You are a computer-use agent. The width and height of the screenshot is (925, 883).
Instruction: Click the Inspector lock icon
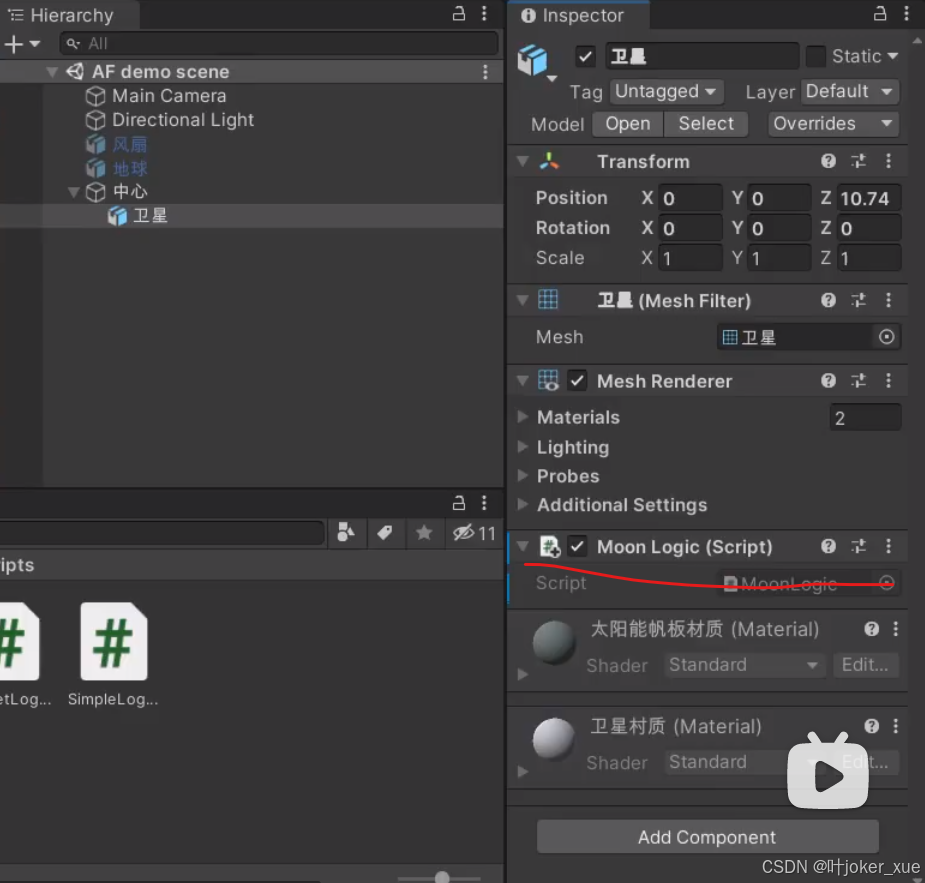[x=878, y=14]
